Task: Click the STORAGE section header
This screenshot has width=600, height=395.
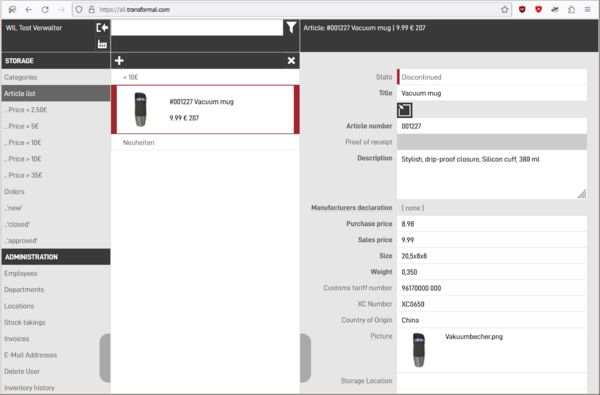Action: click(x=56, y=61)
